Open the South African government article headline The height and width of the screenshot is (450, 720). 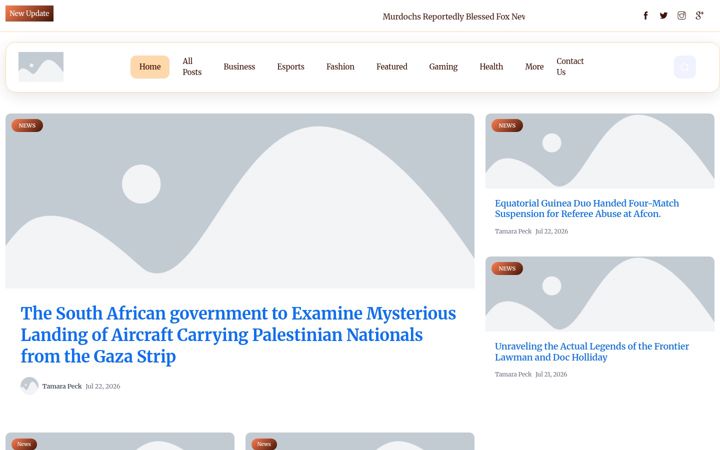[x=238, y=335]
